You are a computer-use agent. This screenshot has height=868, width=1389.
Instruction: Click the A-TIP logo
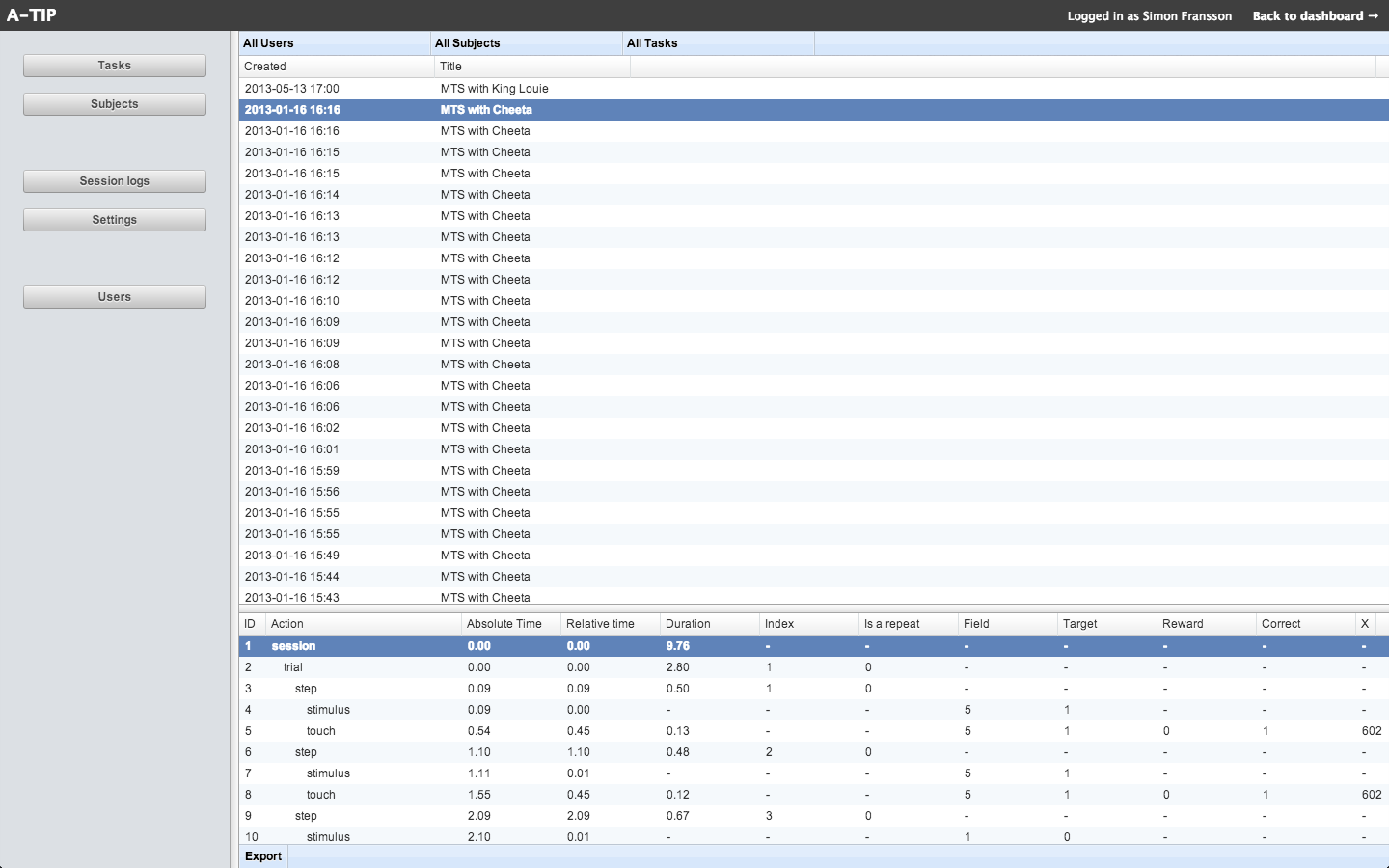32,15
